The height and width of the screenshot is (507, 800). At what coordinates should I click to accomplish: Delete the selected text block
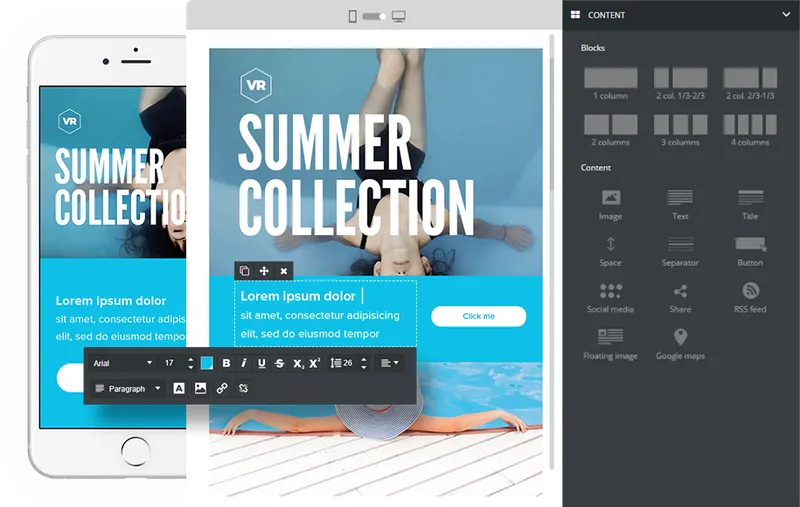284,271
